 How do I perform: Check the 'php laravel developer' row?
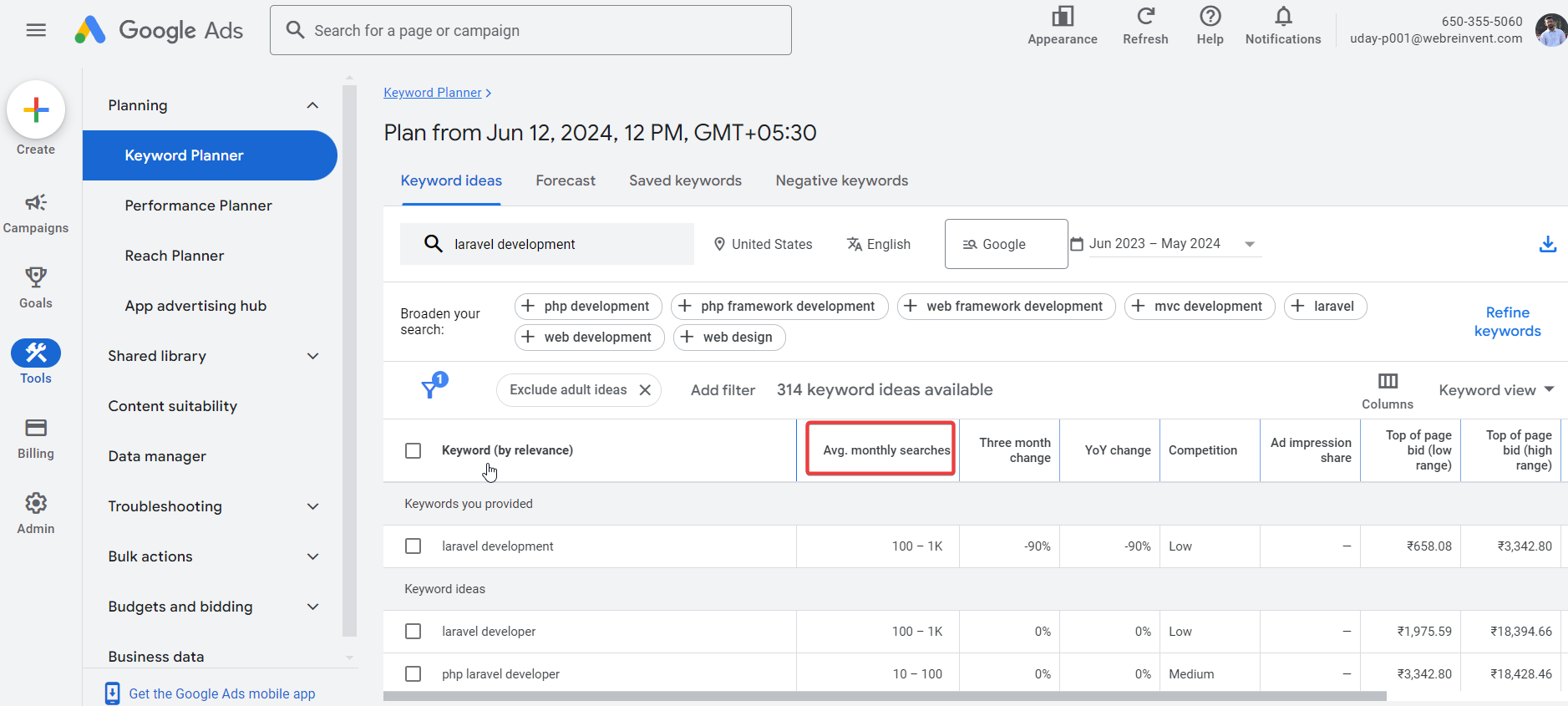pos(413,673)
